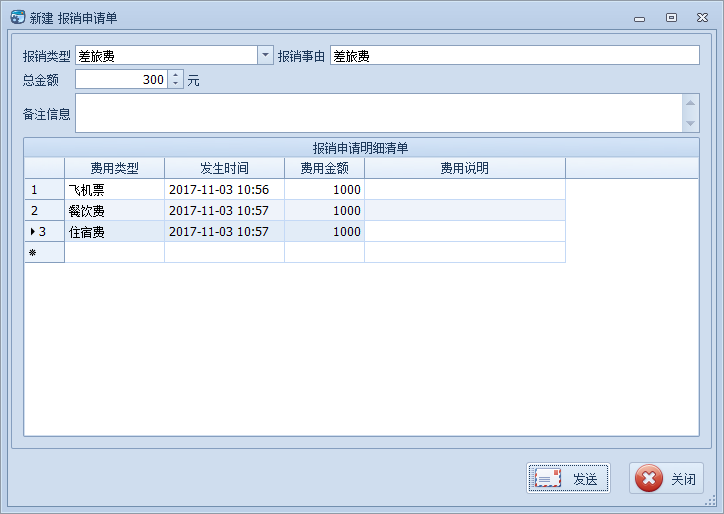
Task: Click 费用说明 cell in 飞机票 row
Action: click(465, 189)
